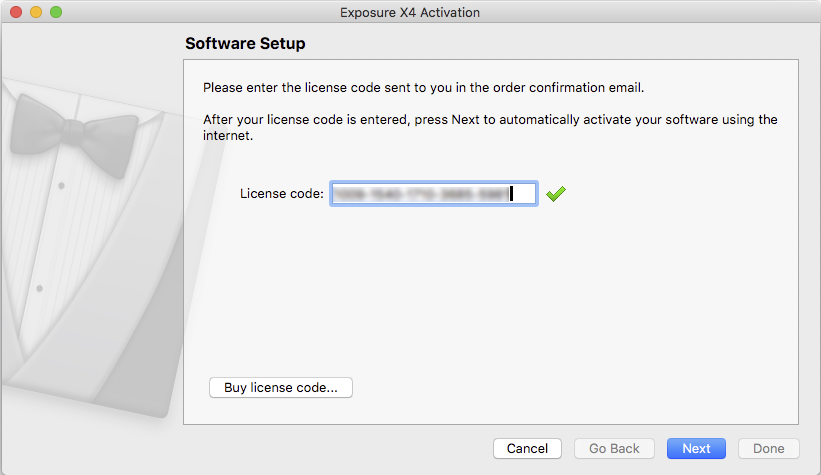Place cursor at end of license code
821x475 pixels.
pyautogui.click(x=512, y=194)
